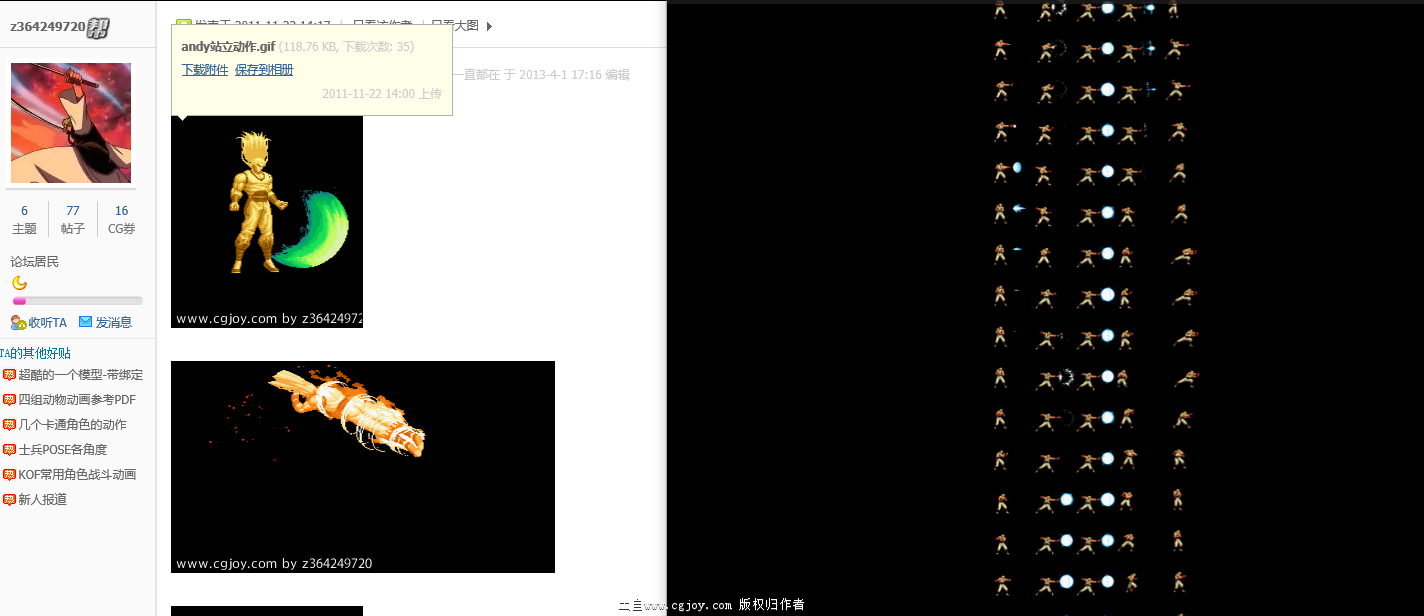The height and width of the screenshot is (616, 1424).
Task: Click the 收听TA follow icon
Action: click(17, 322)
